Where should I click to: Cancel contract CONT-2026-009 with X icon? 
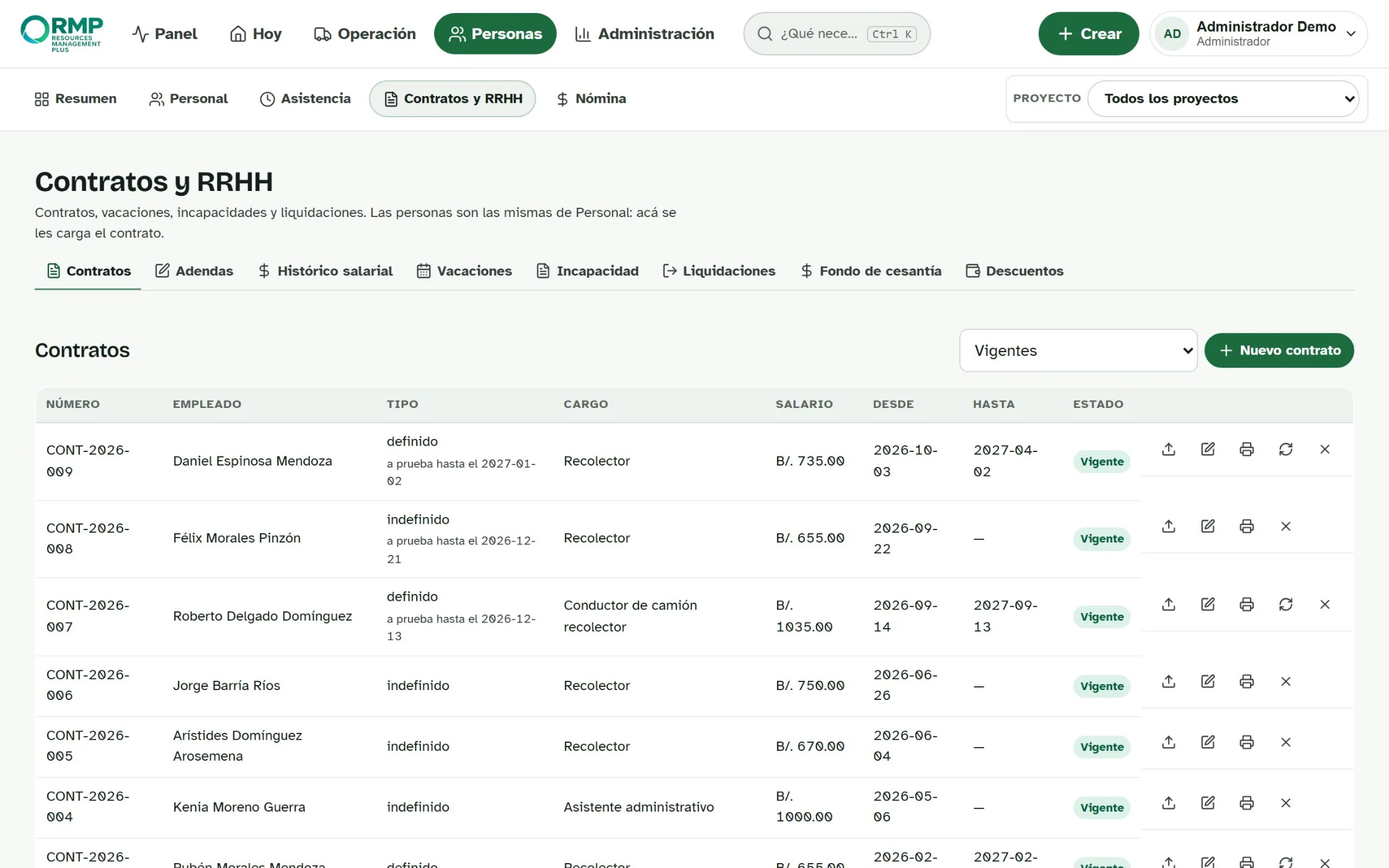click(x=1325, y=449)
